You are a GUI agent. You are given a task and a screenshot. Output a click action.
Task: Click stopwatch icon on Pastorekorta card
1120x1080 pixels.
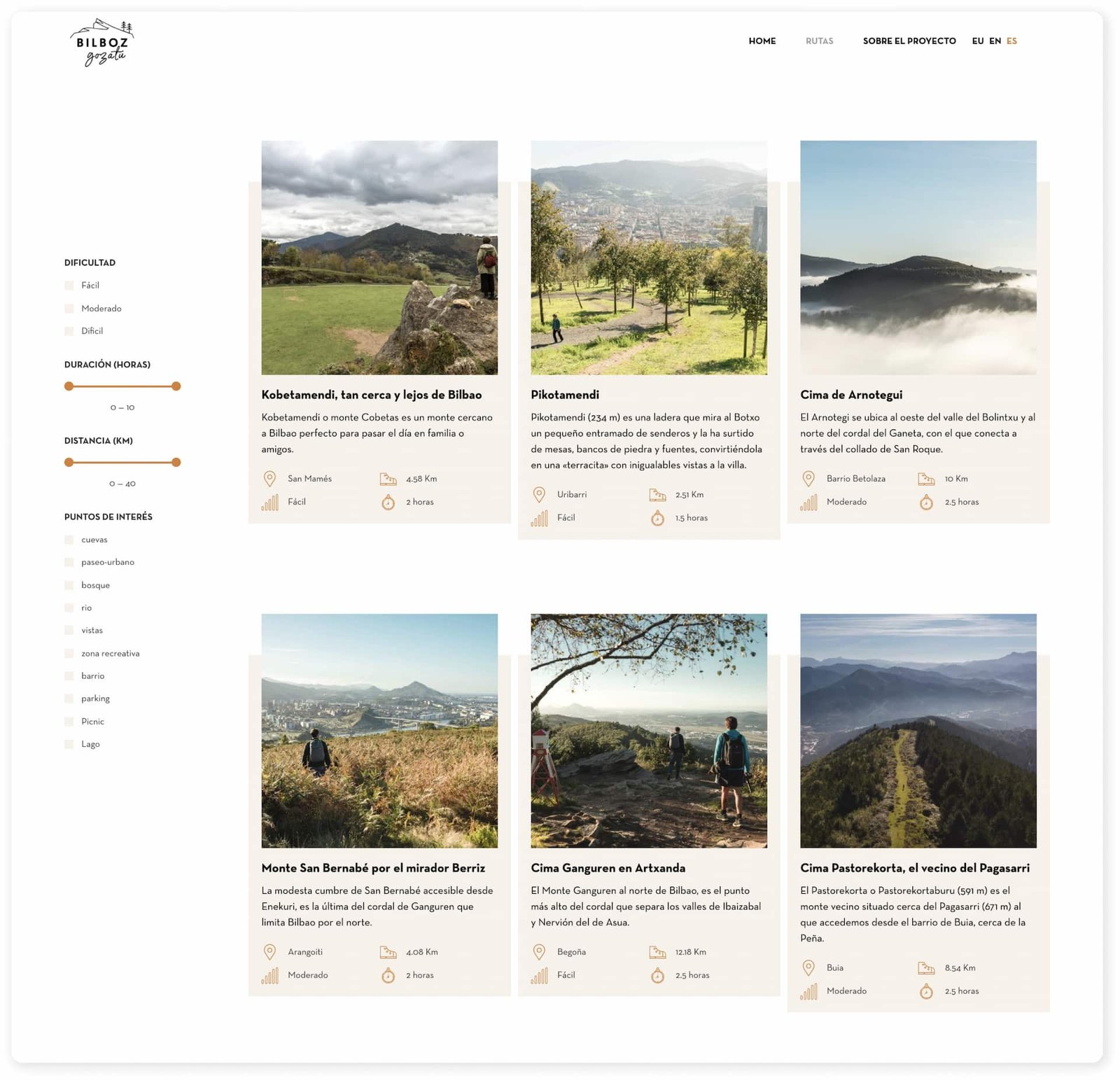point(926,991)
